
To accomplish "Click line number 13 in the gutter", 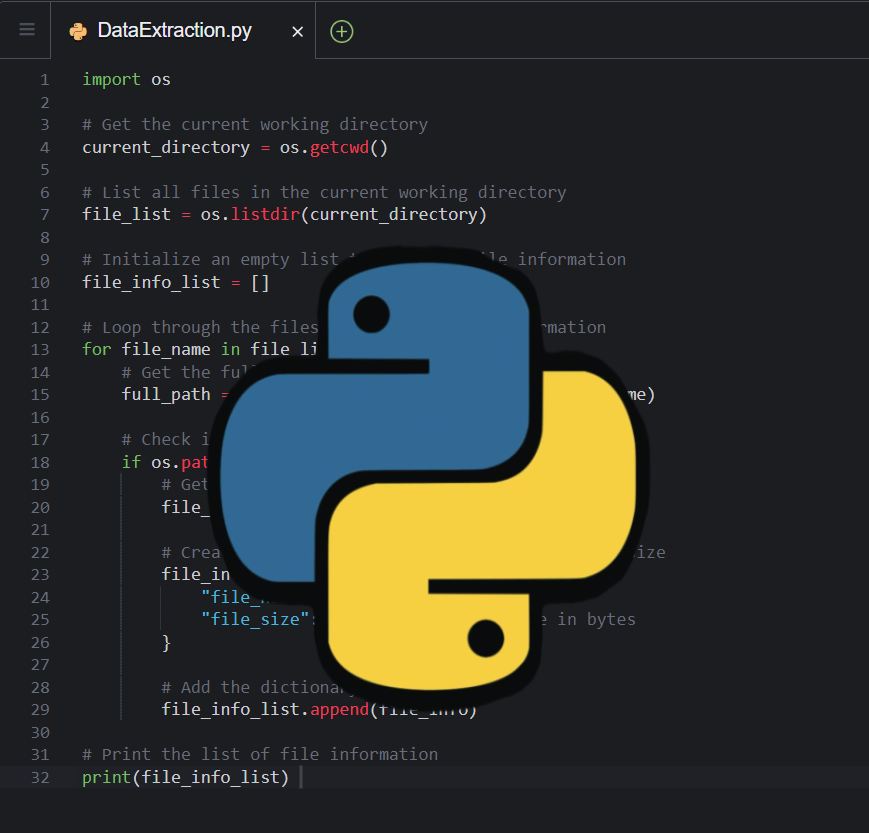I will tap(40, 349).
